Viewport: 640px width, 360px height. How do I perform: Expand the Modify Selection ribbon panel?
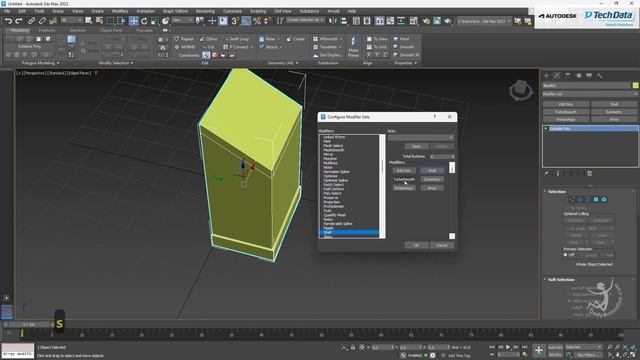click(116, 63)
